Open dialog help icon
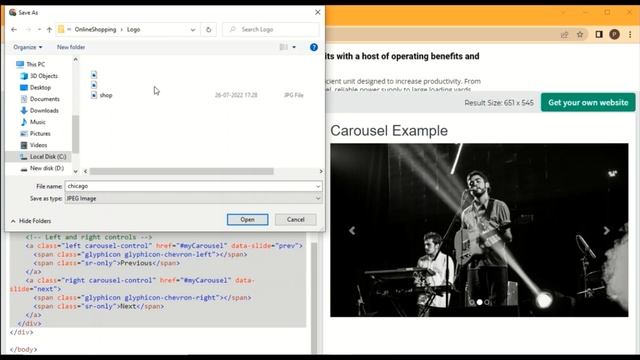 click(313, 47)
